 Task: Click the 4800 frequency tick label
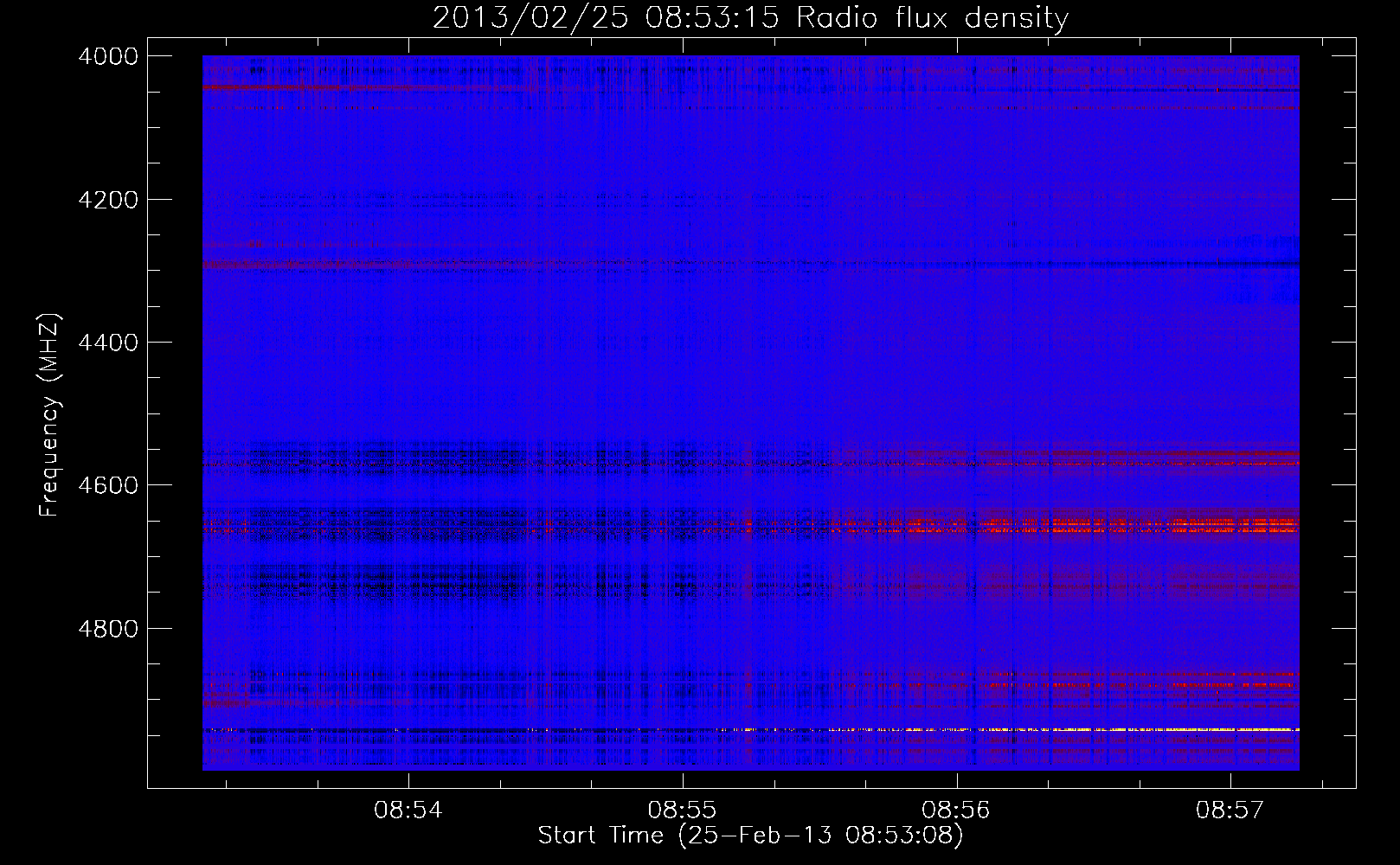108,629
